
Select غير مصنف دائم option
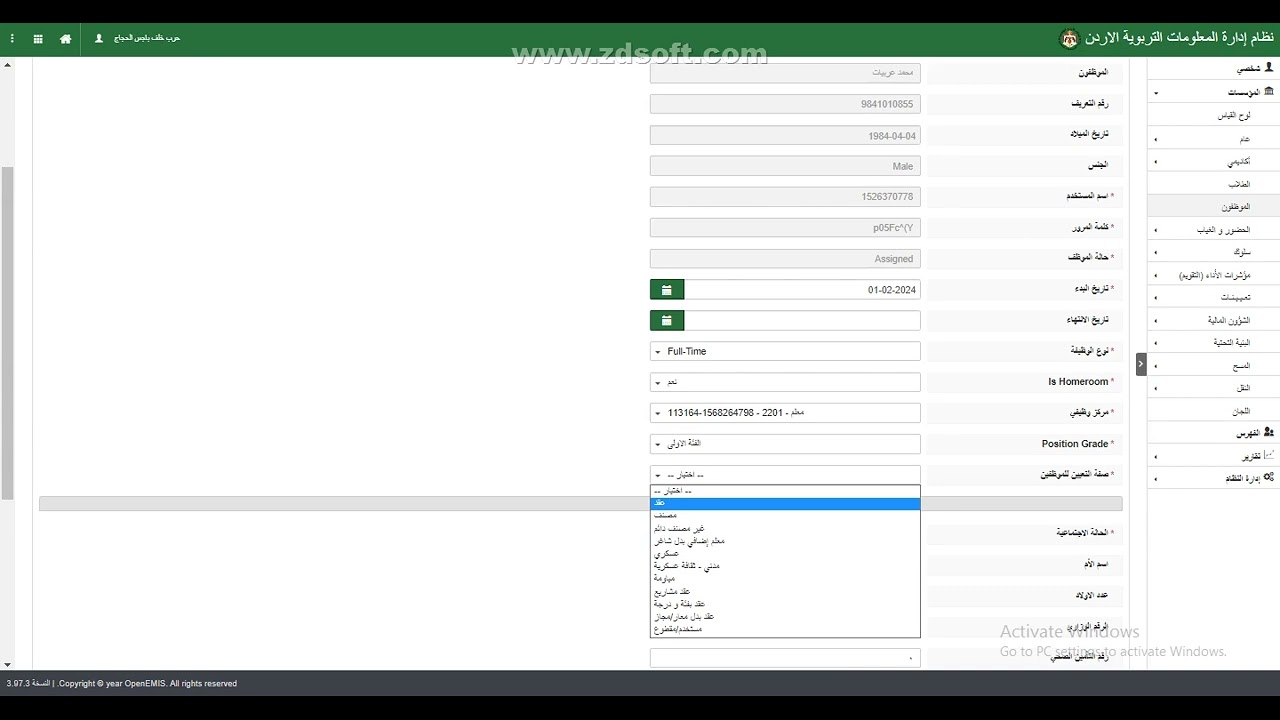point(785,529)
